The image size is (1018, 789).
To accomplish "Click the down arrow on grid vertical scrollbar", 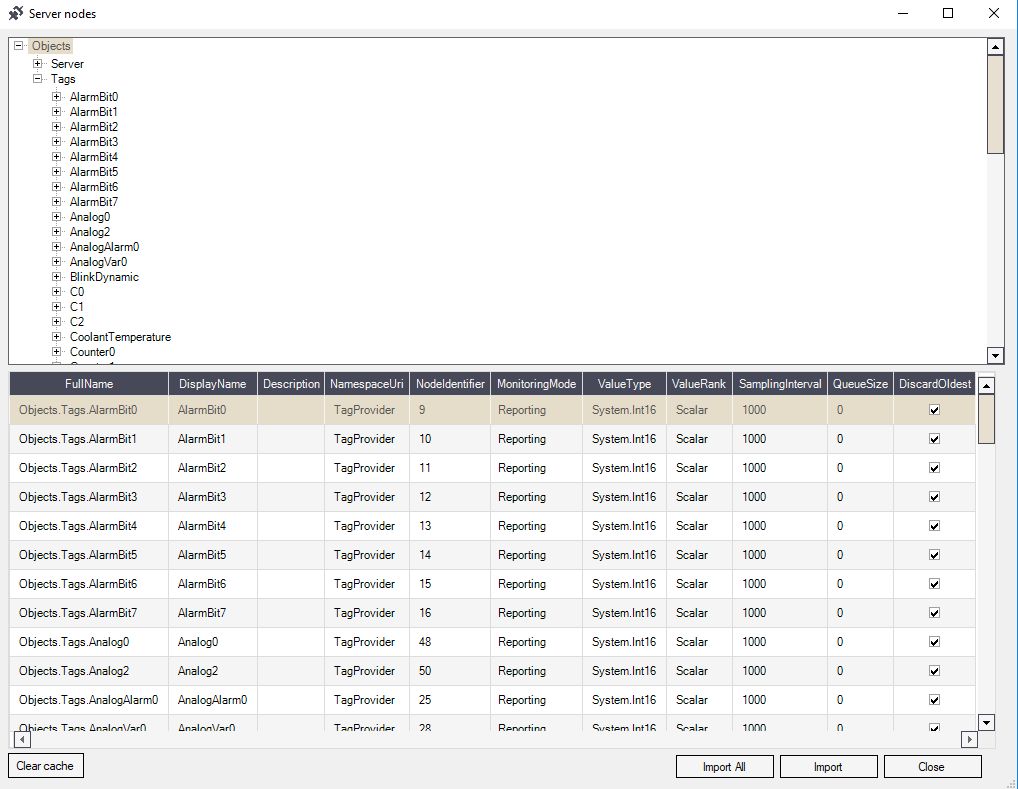I will pyautogui.click(x=986, y=722).
